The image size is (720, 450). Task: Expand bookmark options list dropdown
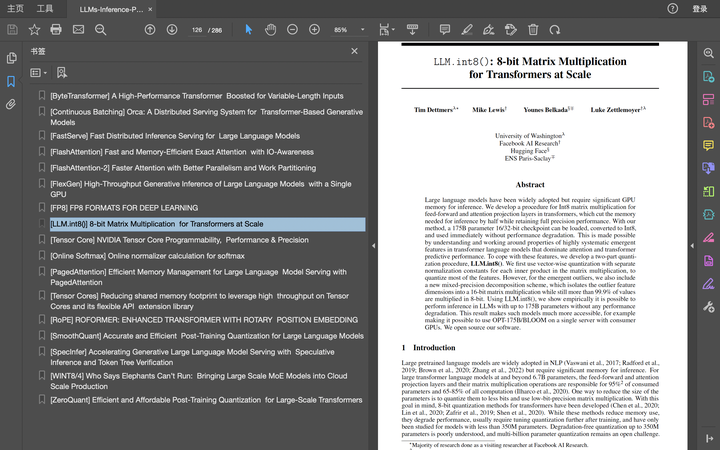pos(39,73)
